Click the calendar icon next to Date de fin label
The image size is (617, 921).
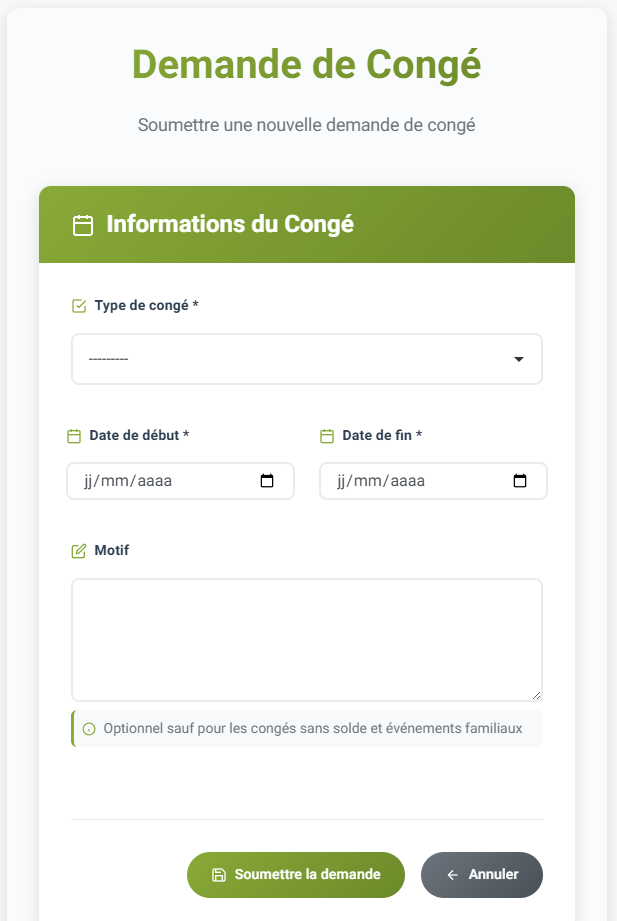click(328, 435)
